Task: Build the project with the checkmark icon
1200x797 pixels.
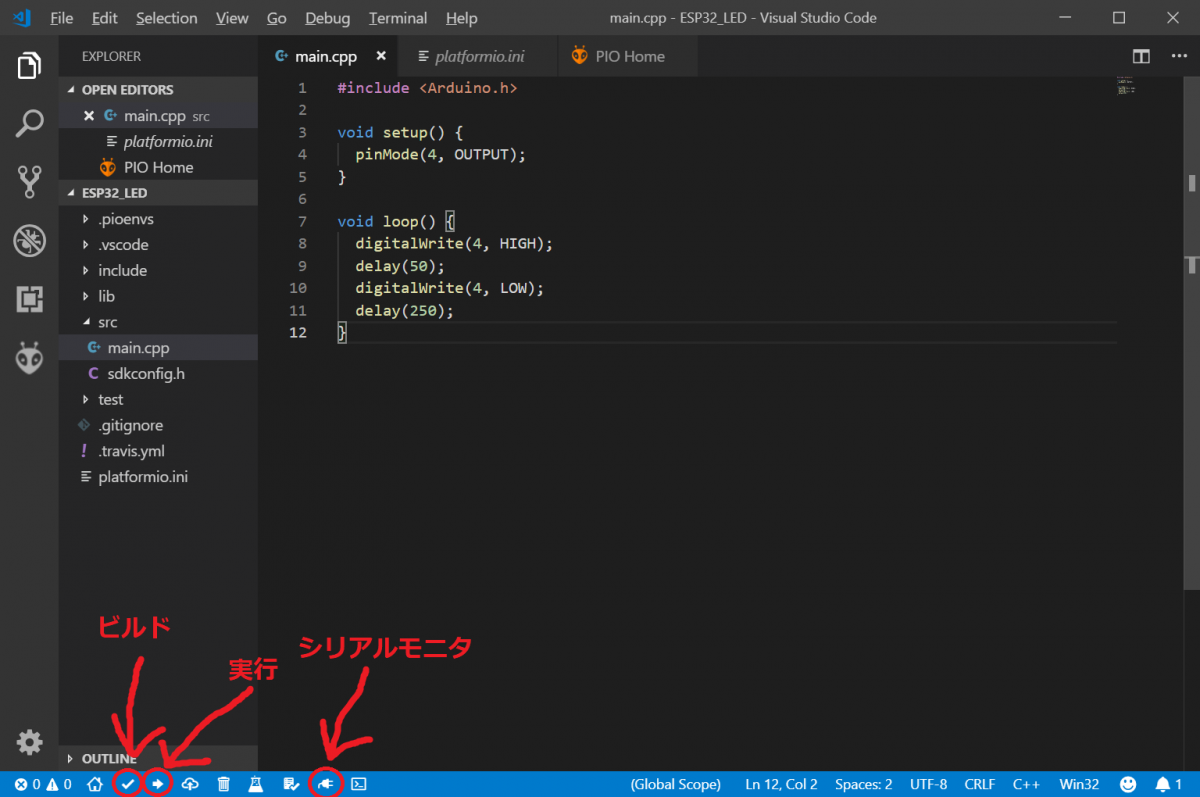Action: pyautogui.click(x=128, y=784)
